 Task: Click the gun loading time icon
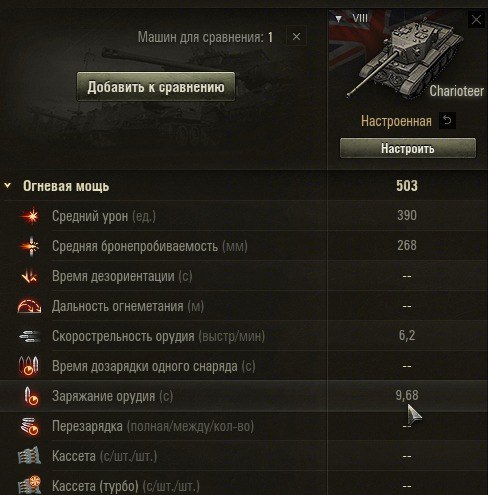coord(31,396)
